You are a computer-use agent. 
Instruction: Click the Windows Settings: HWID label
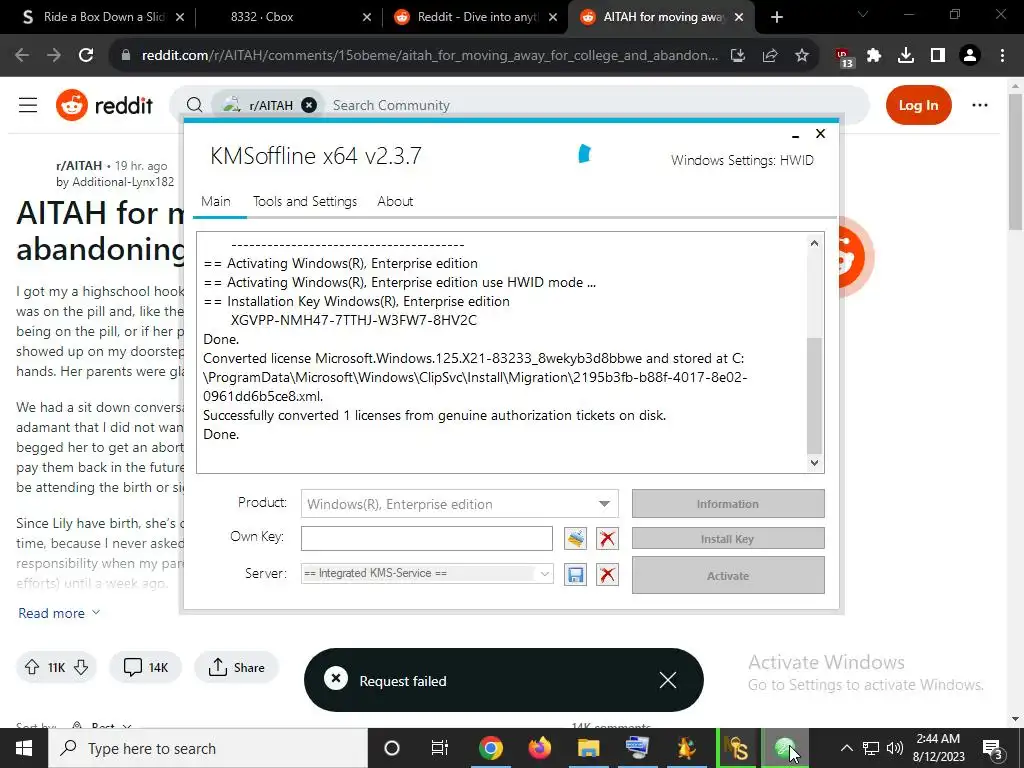743,160
